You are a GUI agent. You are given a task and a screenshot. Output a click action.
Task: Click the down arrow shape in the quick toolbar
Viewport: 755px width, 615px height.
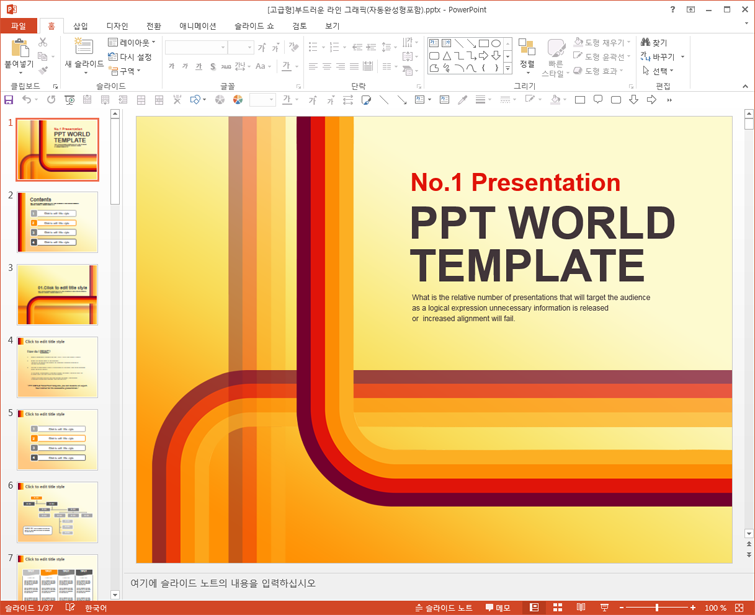point(634,100)
